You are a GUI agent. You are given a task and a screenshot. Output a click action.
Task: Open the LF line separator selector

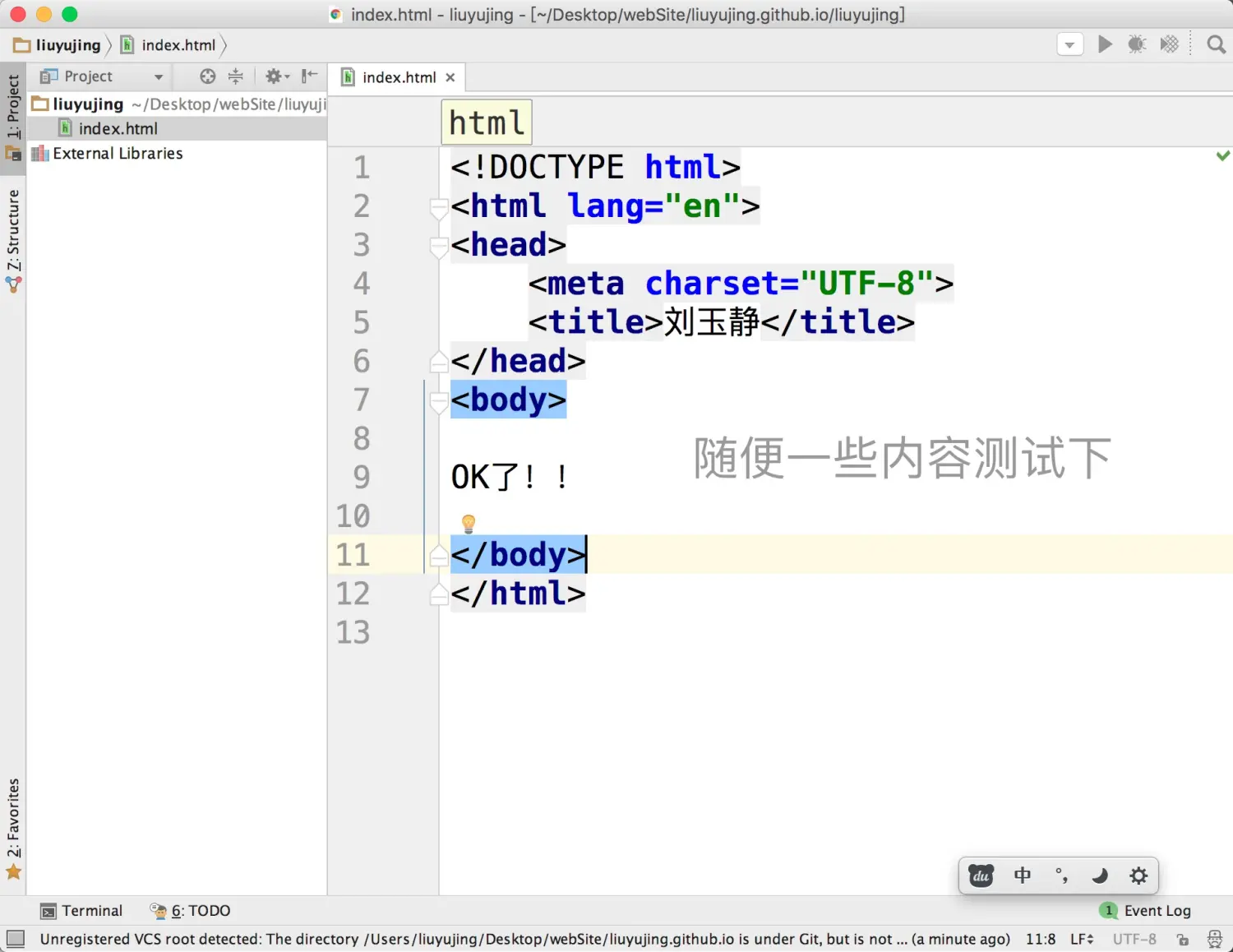pos(1082,939)
